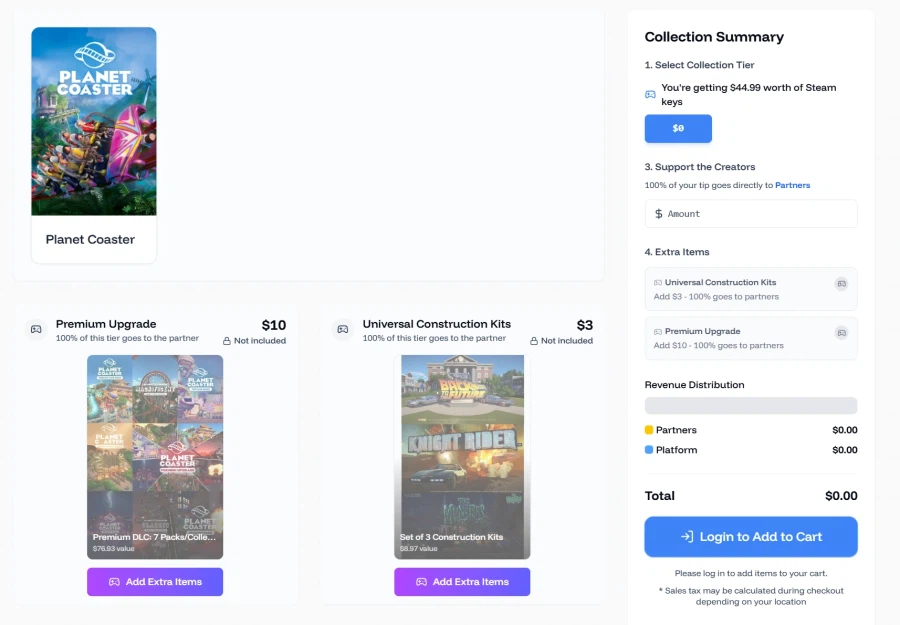Click the dollar sign icon in the tip field
Viewport: 900px width, 625px height.
coord(660,213)
